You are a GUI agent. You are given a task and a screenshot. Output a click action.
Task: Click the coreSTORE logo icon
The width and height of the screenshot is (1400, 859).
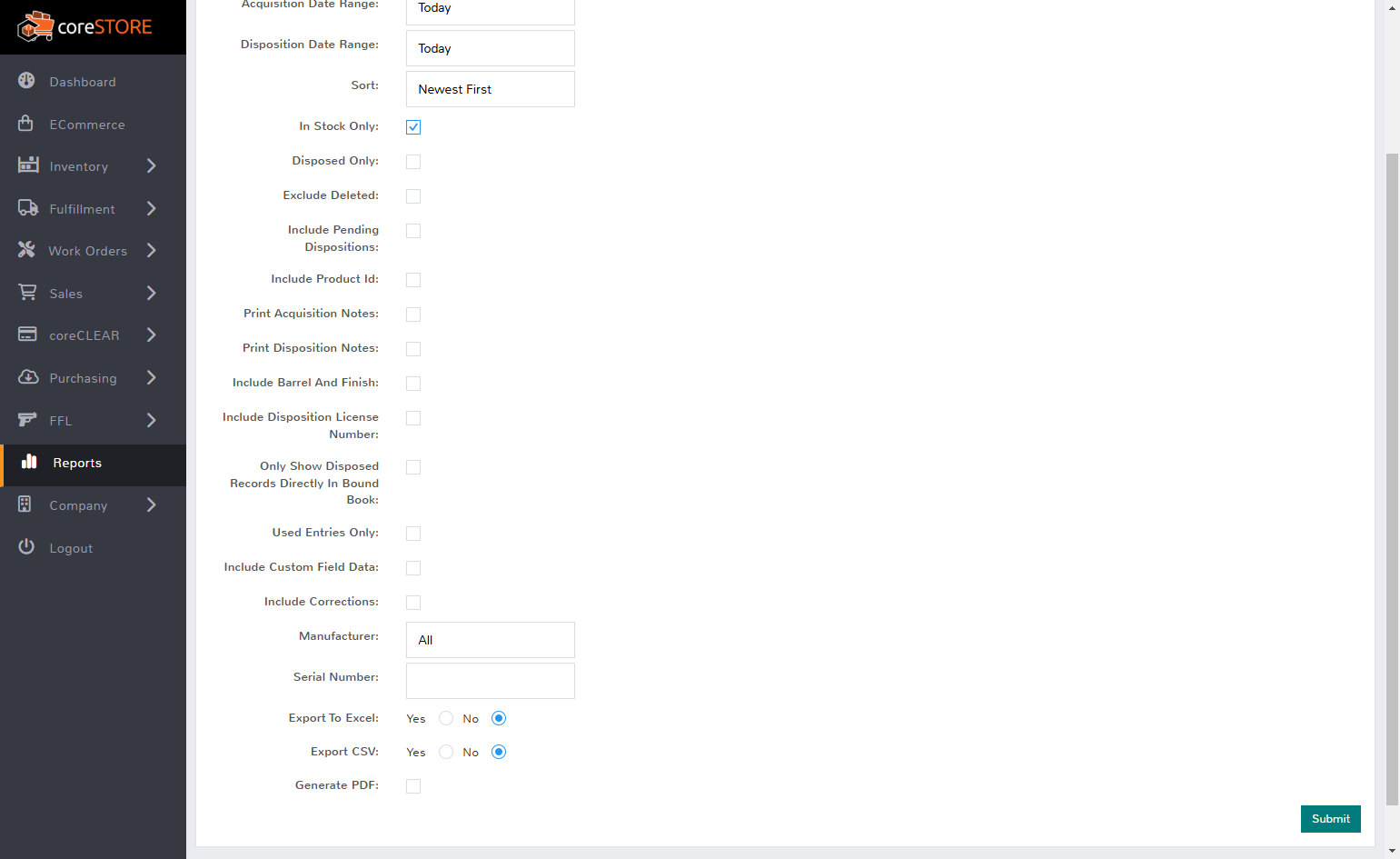point(35,26)
